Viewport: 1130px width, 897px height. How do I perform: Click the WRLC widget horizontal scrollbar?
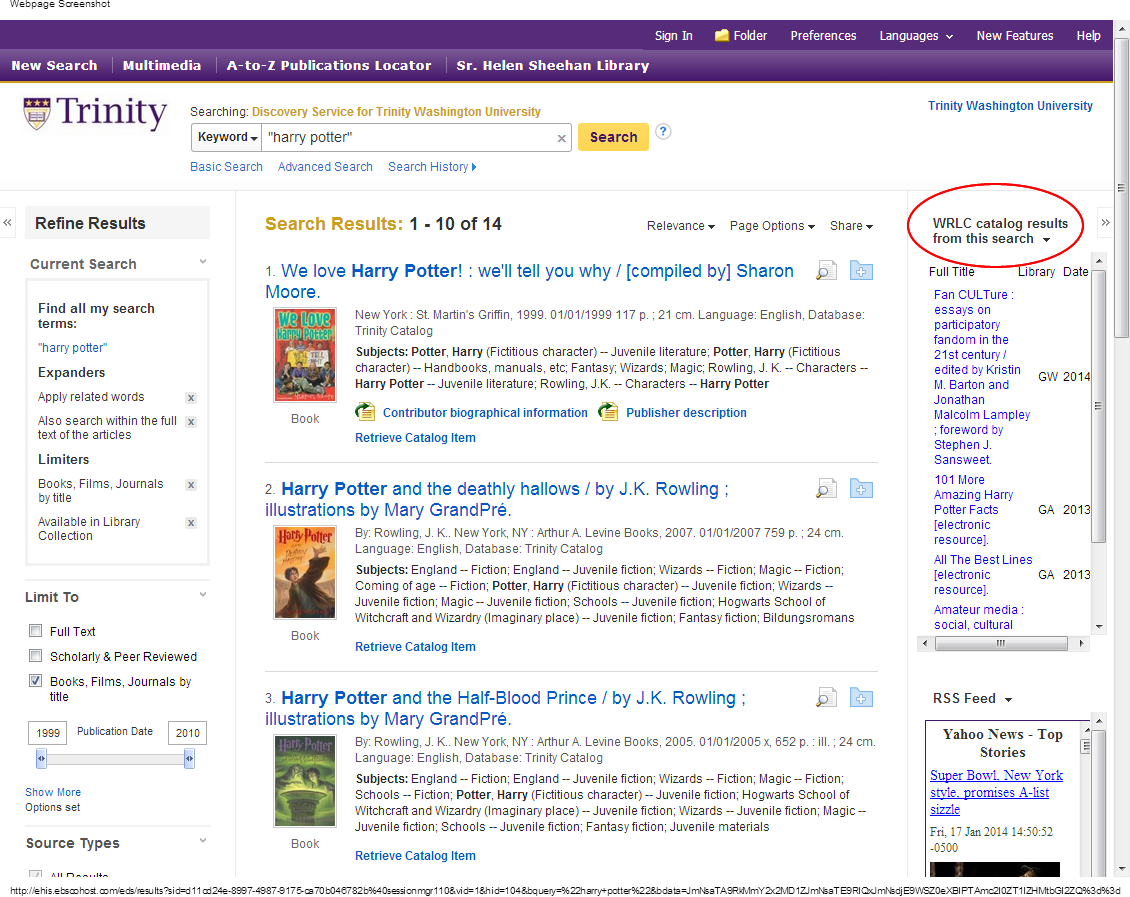click(x=1002, y=643)
